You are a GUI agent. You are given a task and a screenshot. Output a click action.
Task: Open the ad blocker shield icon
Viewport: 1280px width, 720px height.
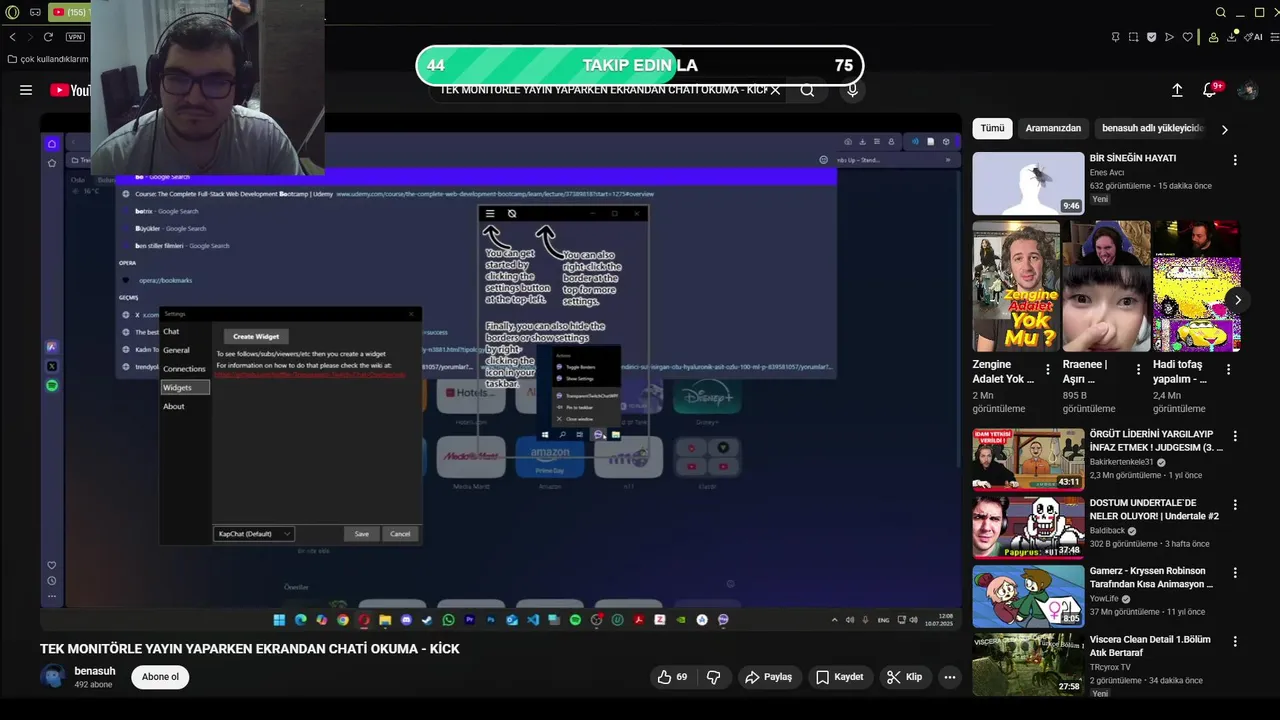[1151, 37]
